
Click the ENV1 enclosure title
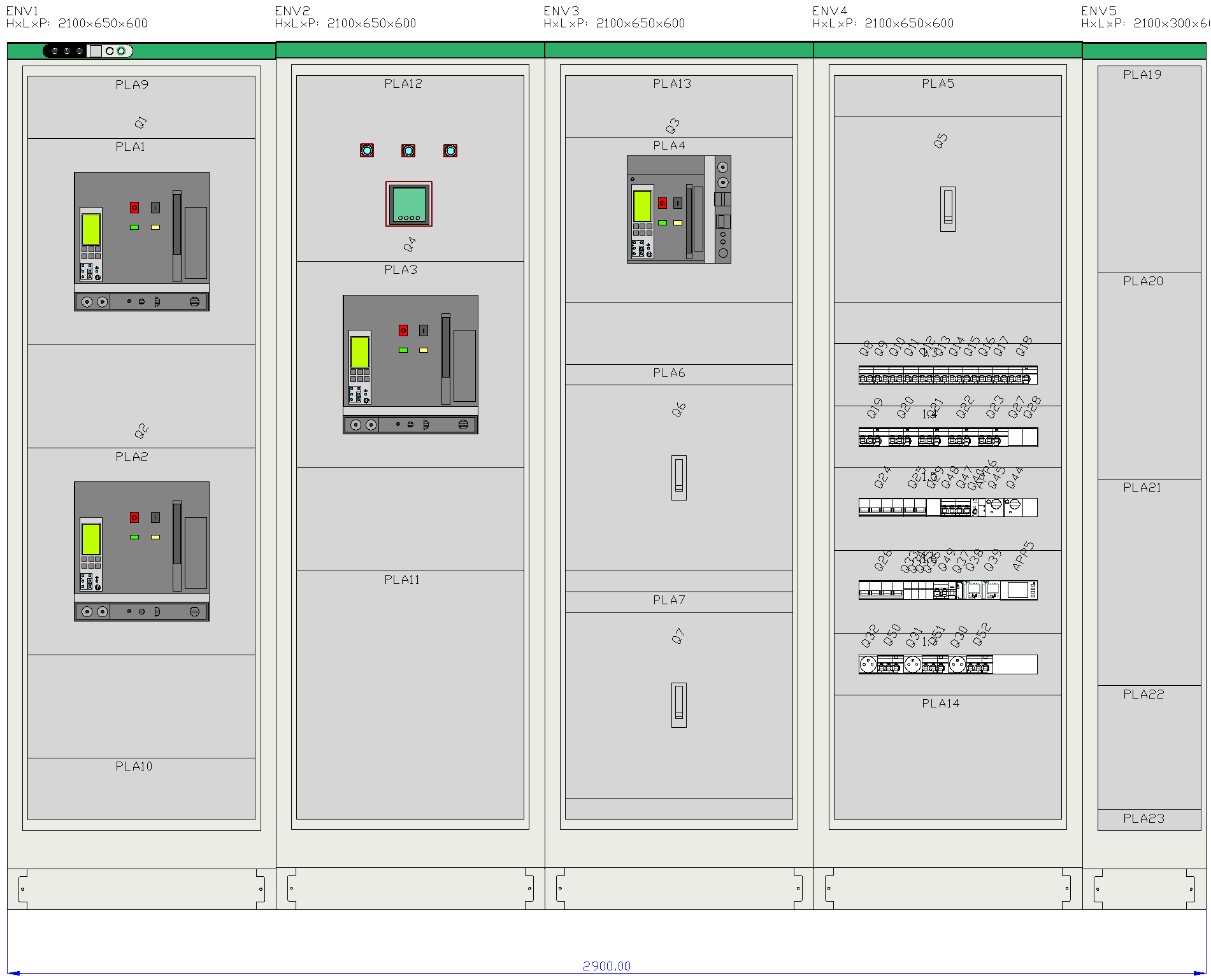(x=23, y=11)
